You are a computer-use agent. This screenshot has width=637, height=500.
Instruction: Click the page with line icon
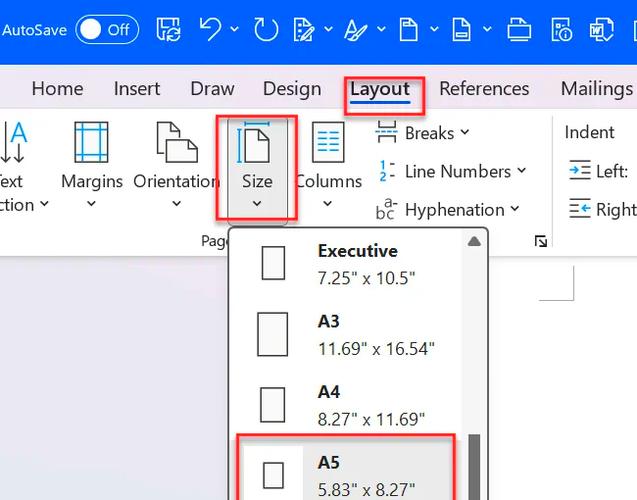tap(462, 30)
